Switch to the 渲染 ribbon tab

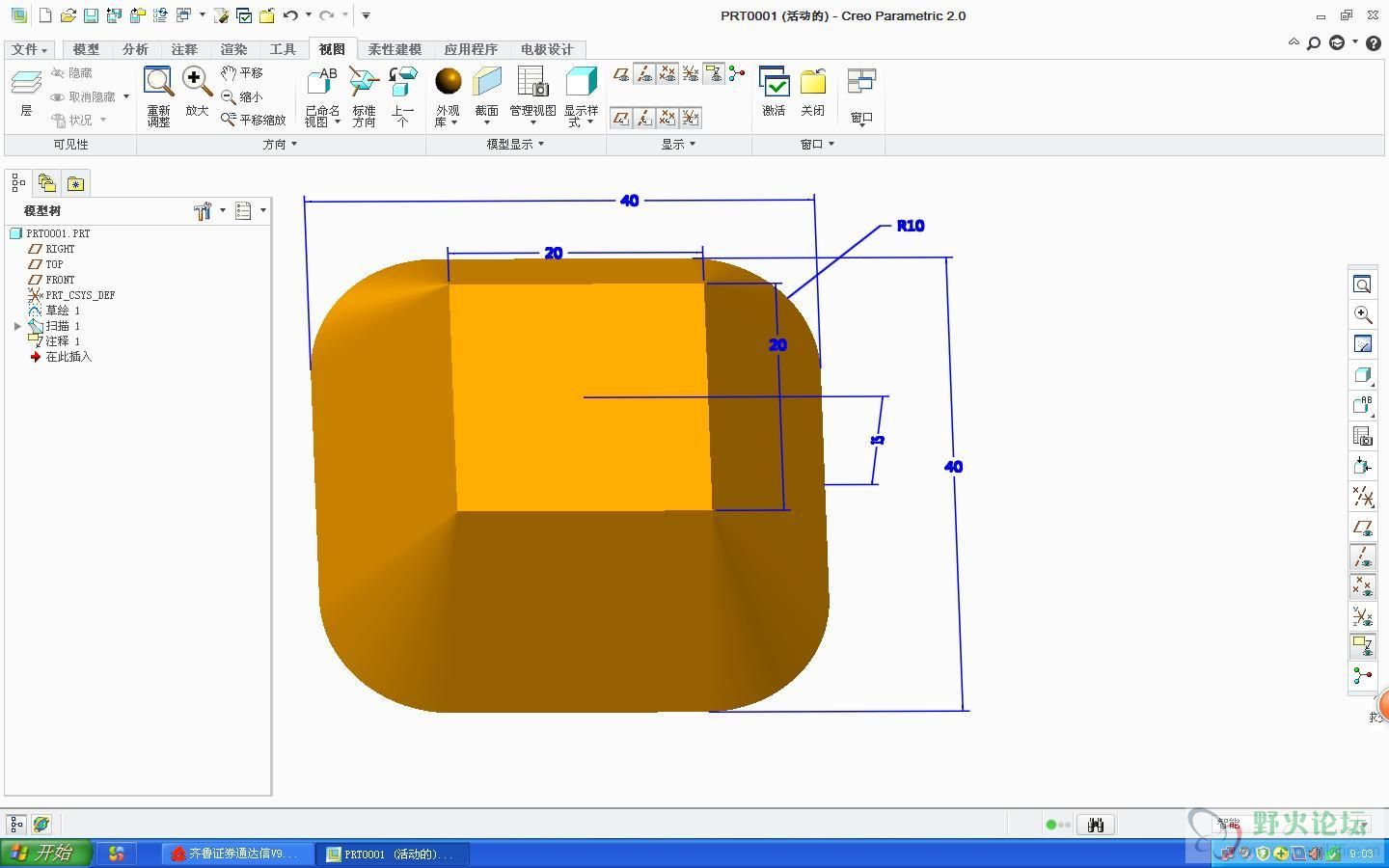click(x=233, y=49)
